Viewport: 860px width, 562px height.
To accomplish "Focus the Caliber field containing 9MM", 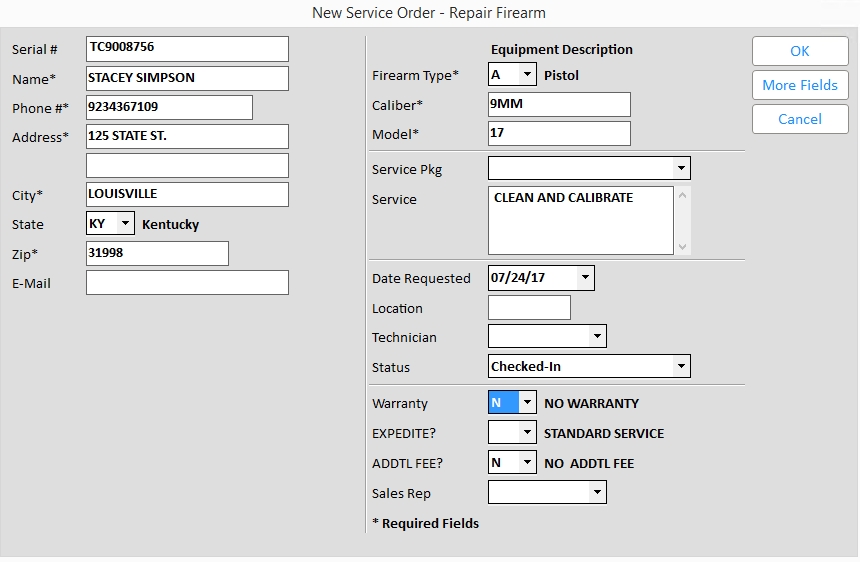I will coord(559,104).
